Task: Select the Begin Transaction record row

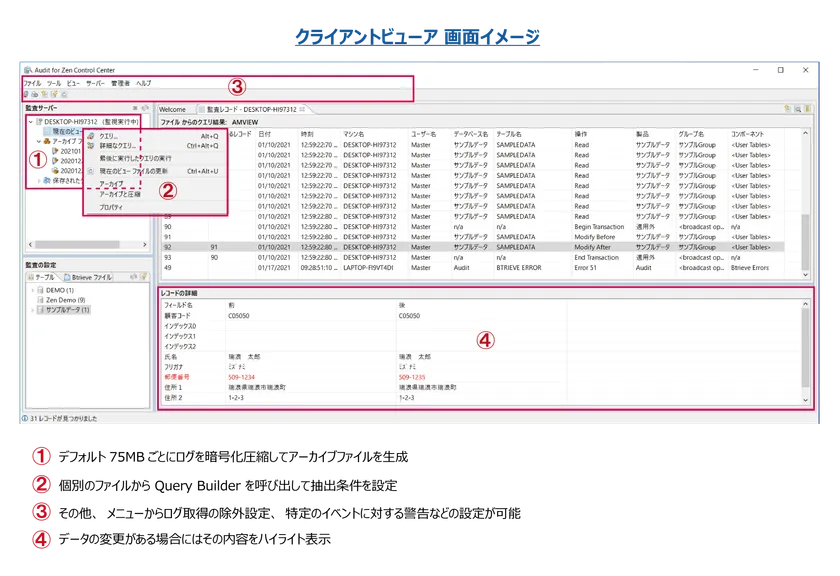Action: click(473, 227)
